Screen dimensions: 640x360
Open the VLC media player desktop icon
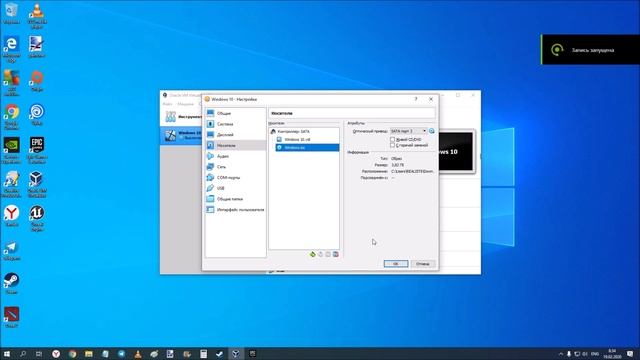click(x=37, y=15)
